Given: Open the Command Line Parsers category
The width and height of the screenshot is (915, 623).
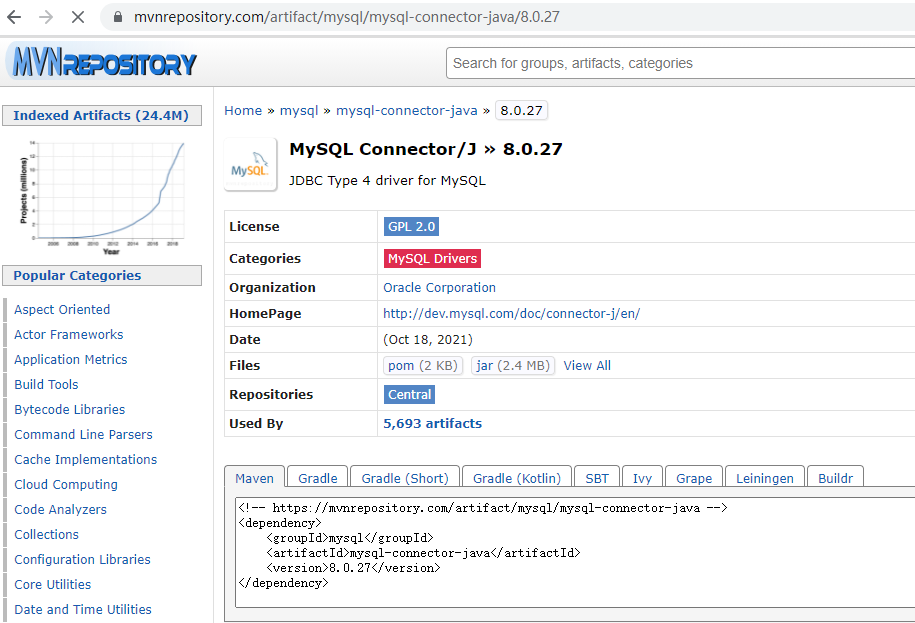Looking at the screenshot, I should coord(83,435).
